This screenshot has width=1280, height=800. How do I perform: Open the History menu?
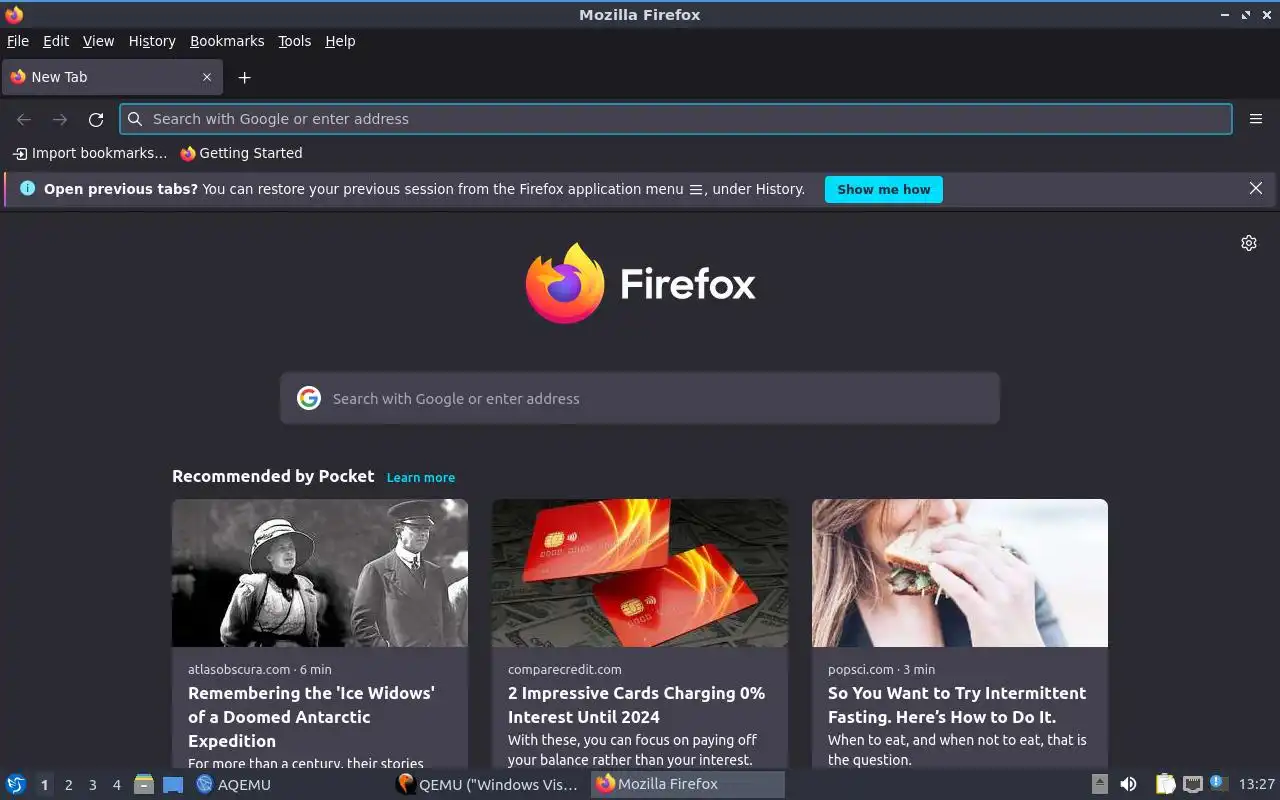pos(152,41)
